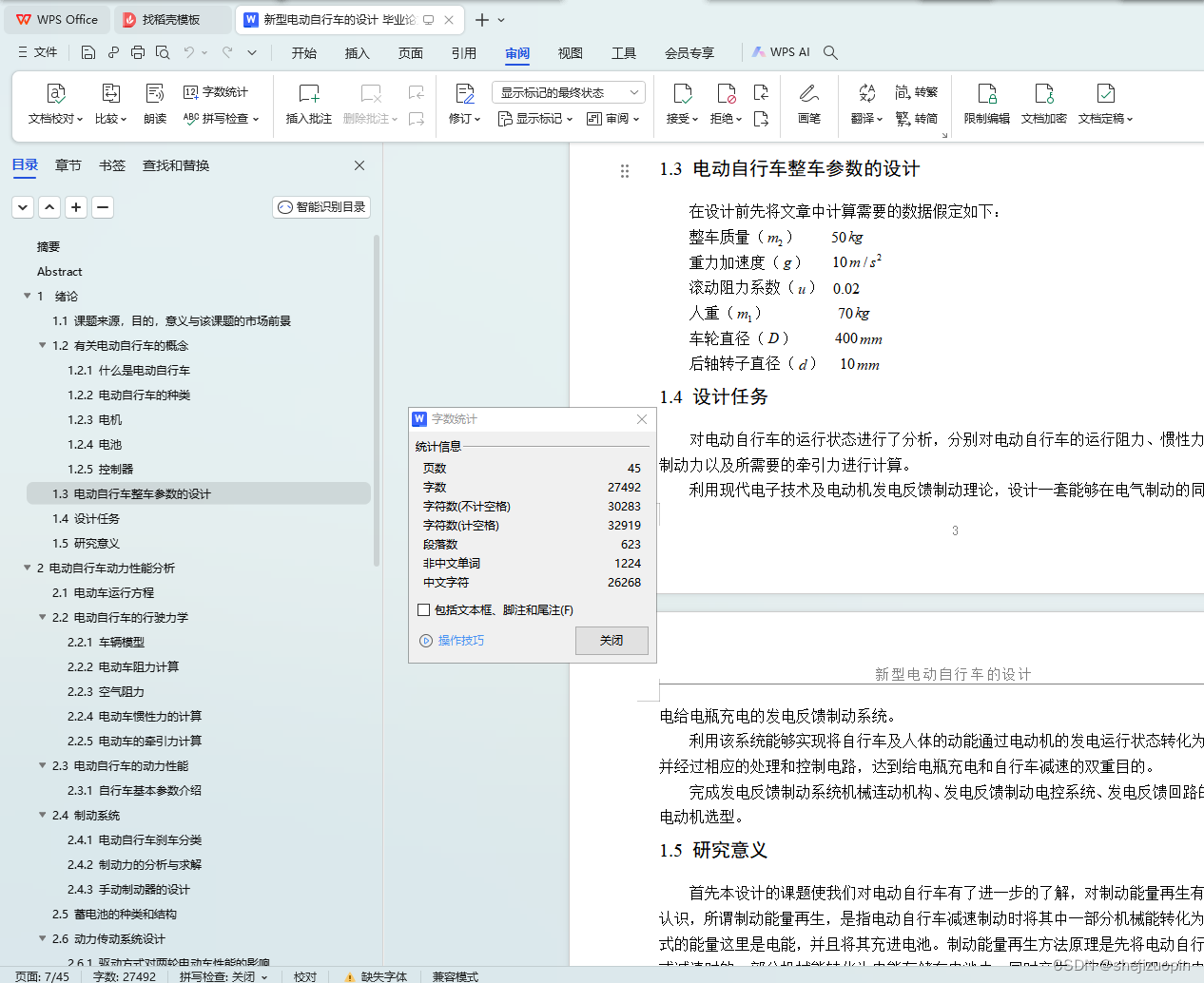
Task: Collapse 2.2 电动自行车的行驶力学 node
Action: coord(43,617)
